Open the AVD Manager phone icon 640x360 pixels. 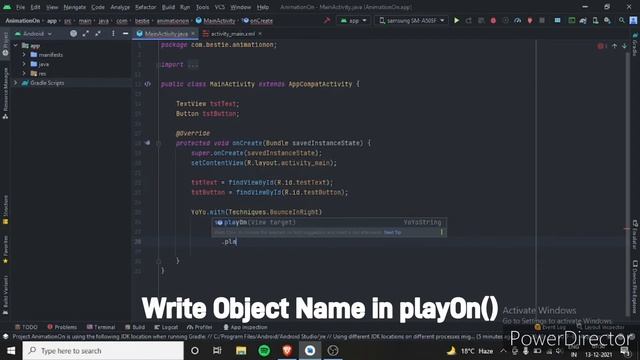pos(596,20)
